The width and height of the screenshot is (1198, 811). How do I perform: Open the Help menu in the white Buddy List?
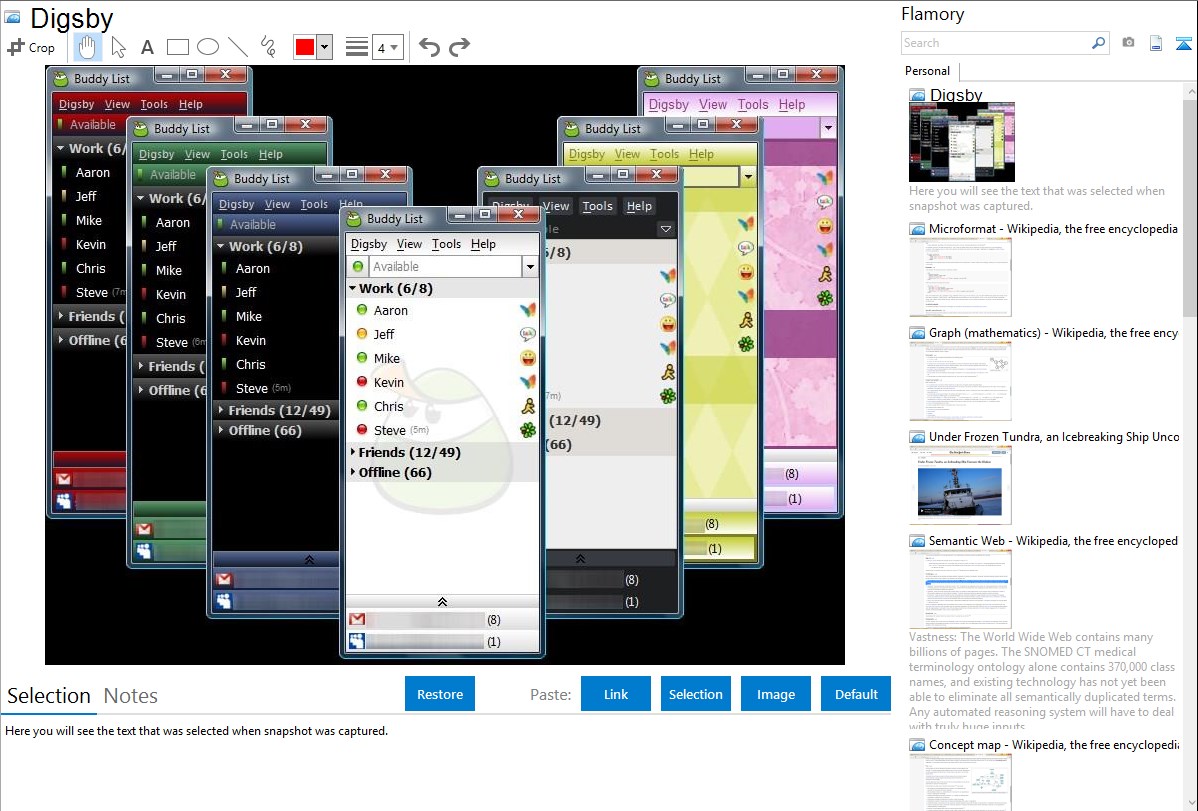point(483,244)
